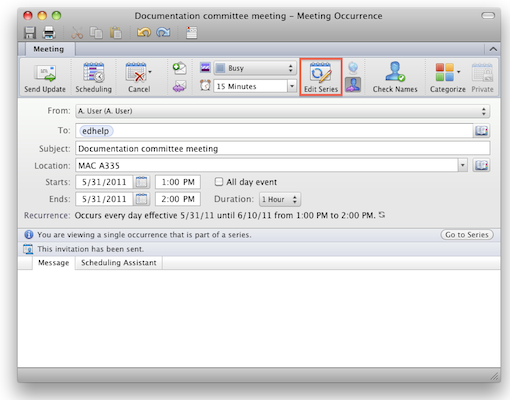Toggle the Private meeting option
This screenshot has width=510, height=400.
coord(482,77)
